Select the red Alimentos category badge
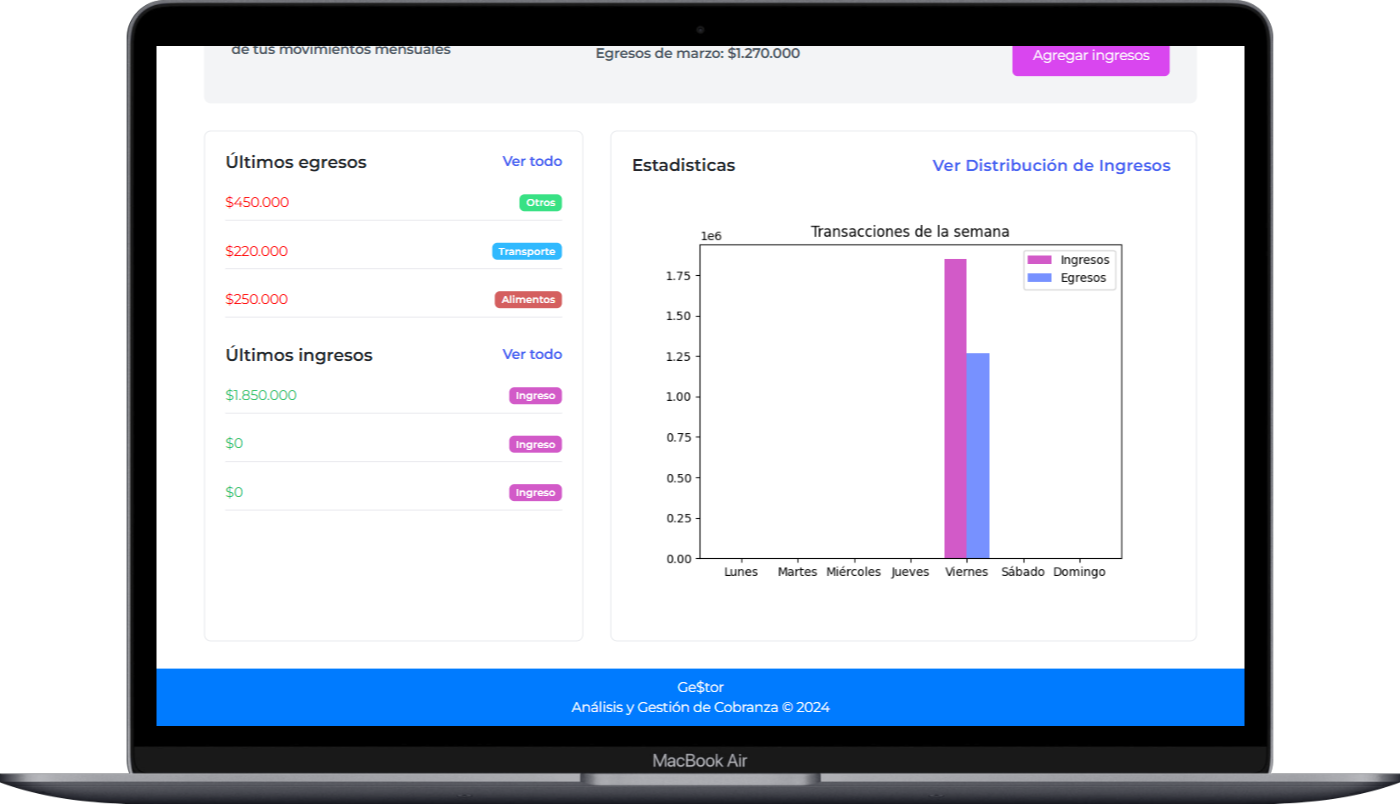Image resolution: width=1400 pixels, height=804 pixels. click(528, 300)
